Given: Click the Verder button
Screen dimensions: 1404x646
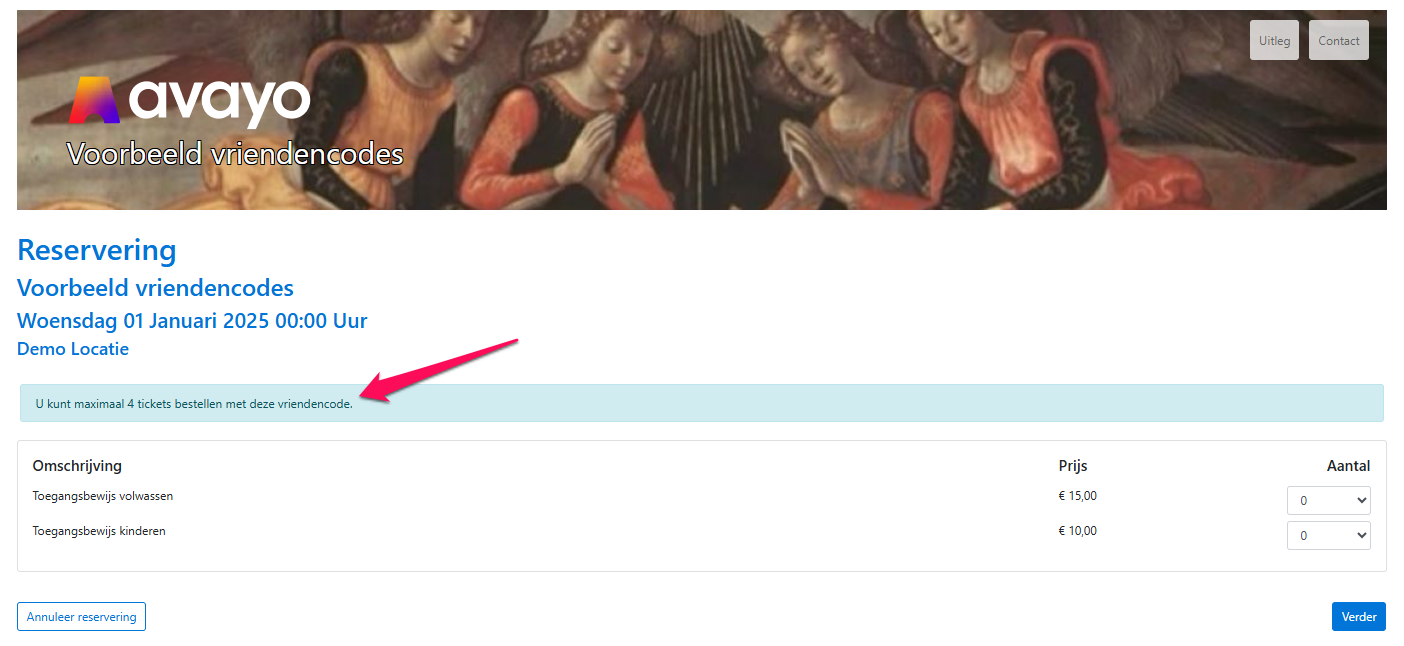Looking at the screenshot, I should [1359, 617].
